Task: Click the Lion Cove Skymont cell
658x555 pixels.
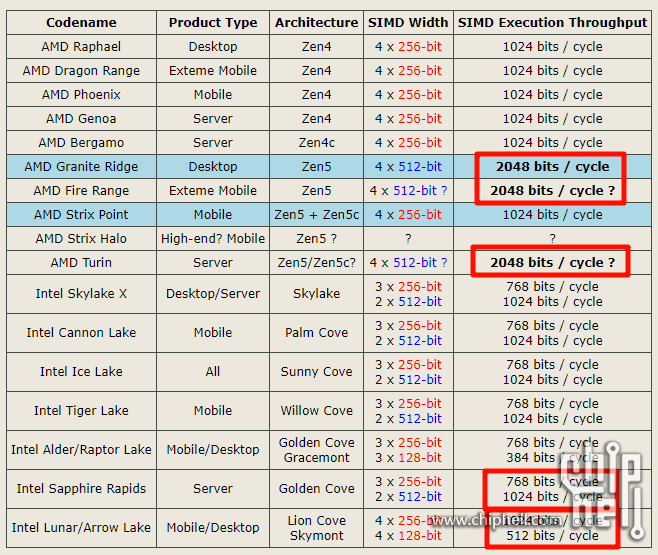Action: coord(316,528)
